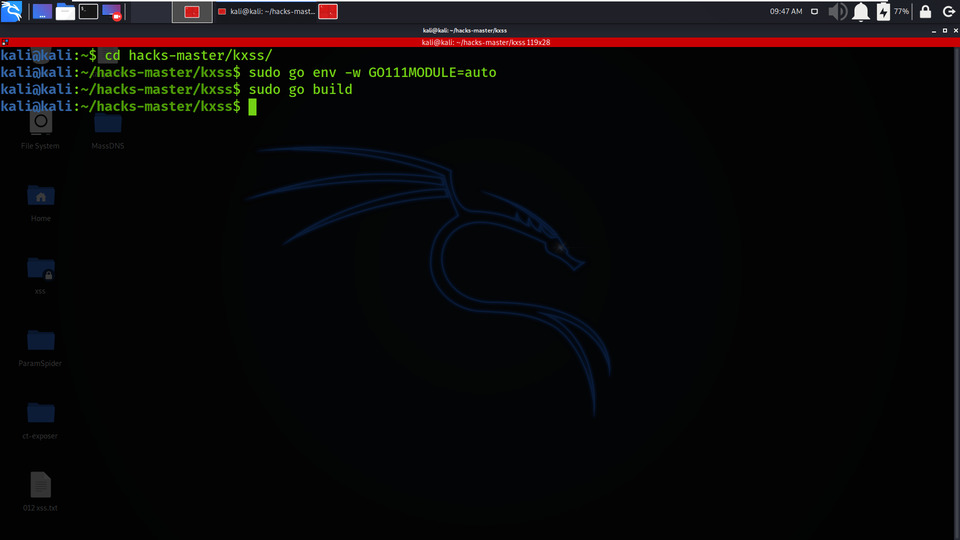Open the 09:47 AM clock
Viewport: 960px width, 540px height.
coord(786,12)
